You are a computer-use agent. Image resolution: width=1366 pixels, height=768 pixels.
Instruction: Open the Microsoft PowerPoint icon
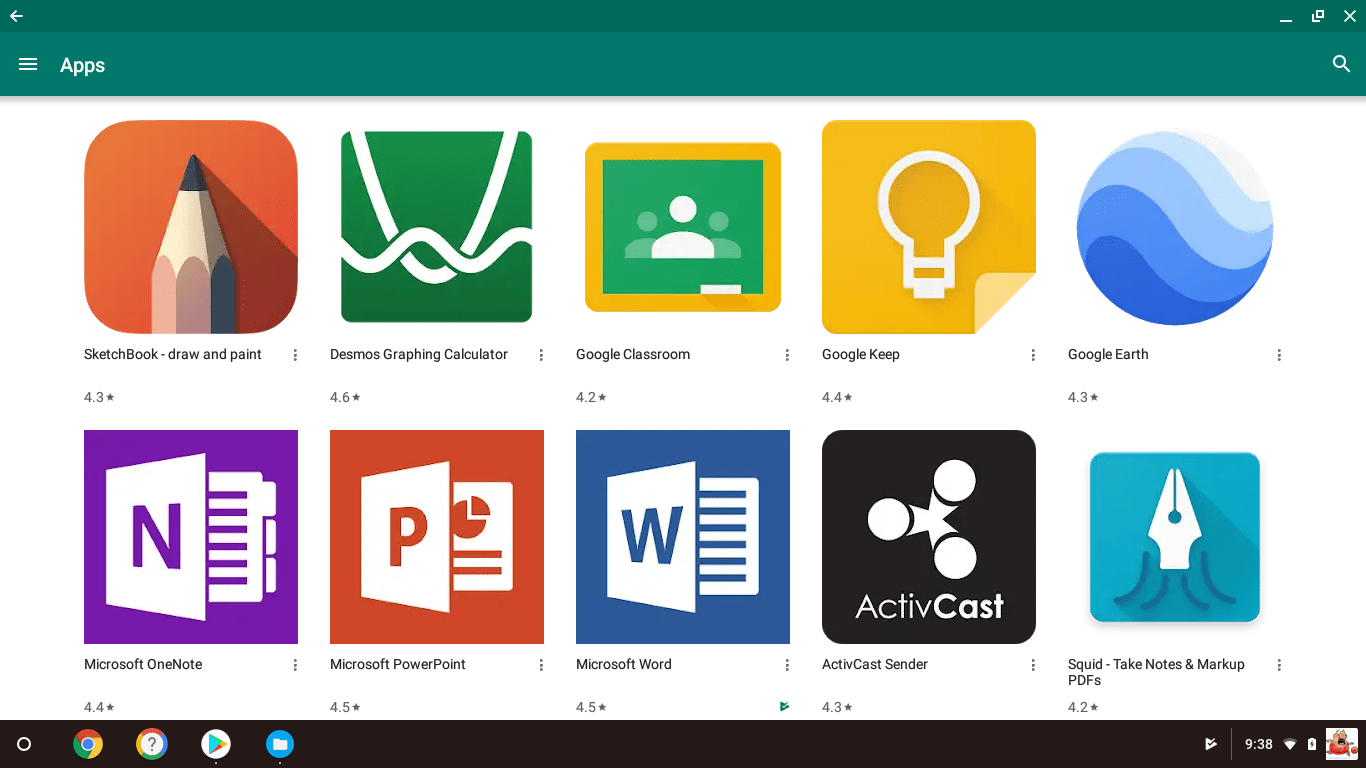click(x=437, y=537)
